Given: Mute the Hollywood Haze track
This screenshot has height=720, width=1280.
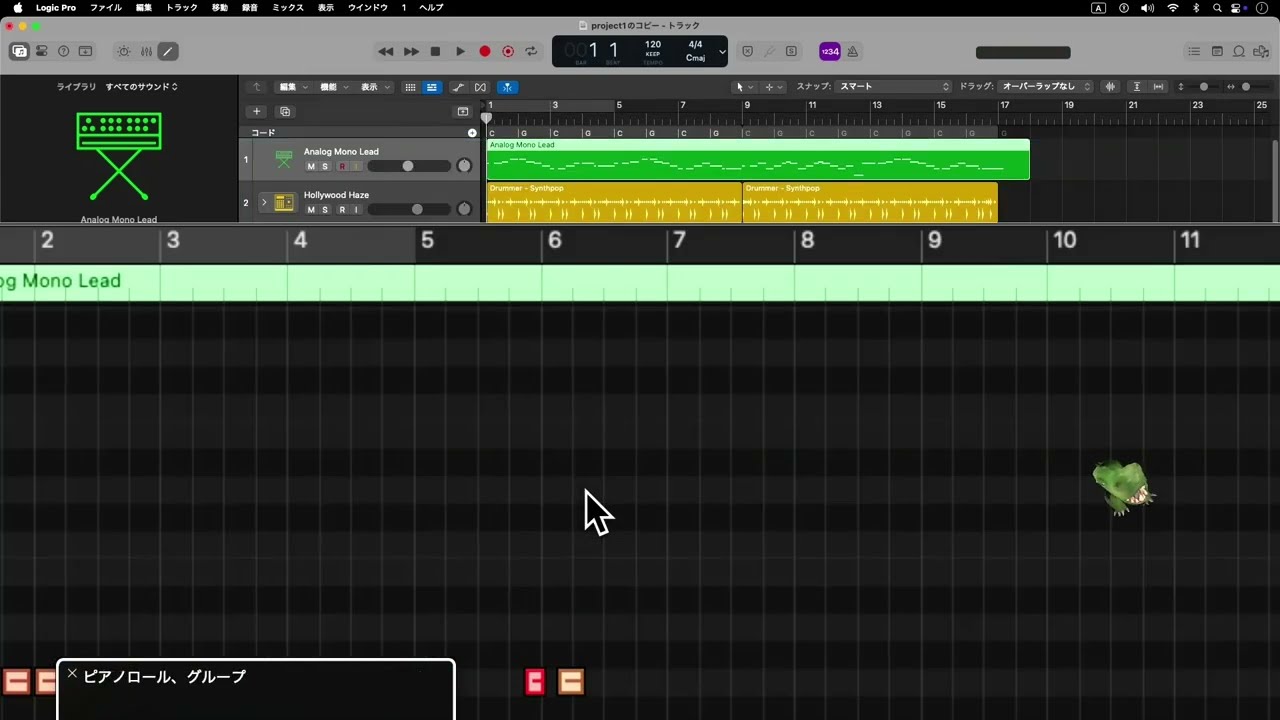Looking at the screenshot, I should pos(311,210).
